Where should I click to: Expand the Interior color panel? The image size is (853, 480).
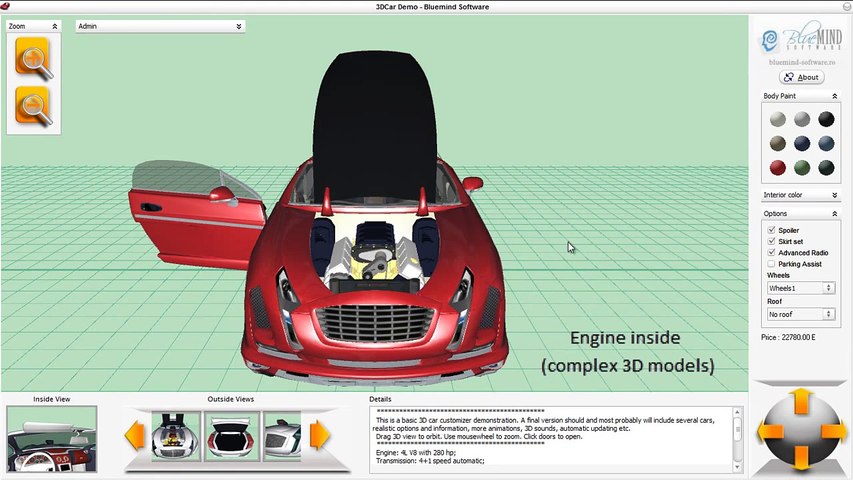click(x=834, y=195)
